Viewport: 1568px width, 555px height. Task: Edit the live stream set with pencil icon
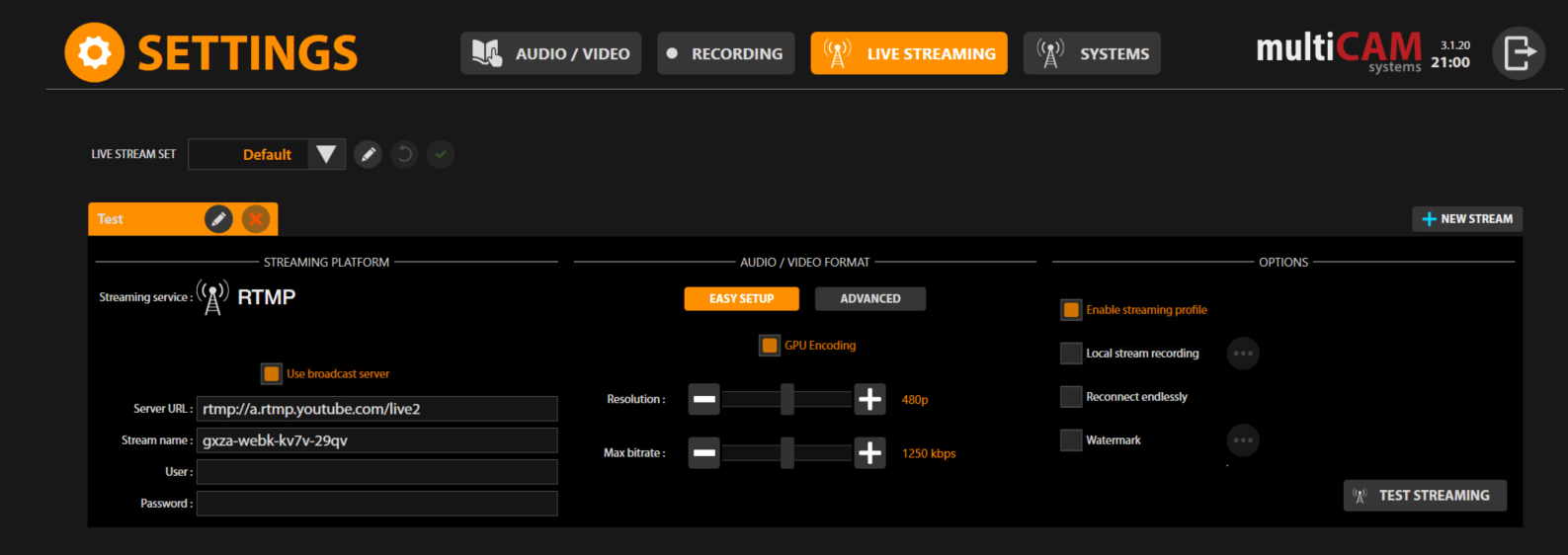(x=368, y=154)
